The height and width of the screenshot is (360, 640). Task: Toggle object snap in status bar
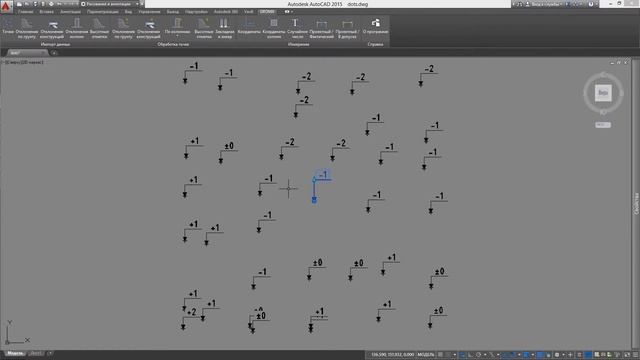pos(513,355)
